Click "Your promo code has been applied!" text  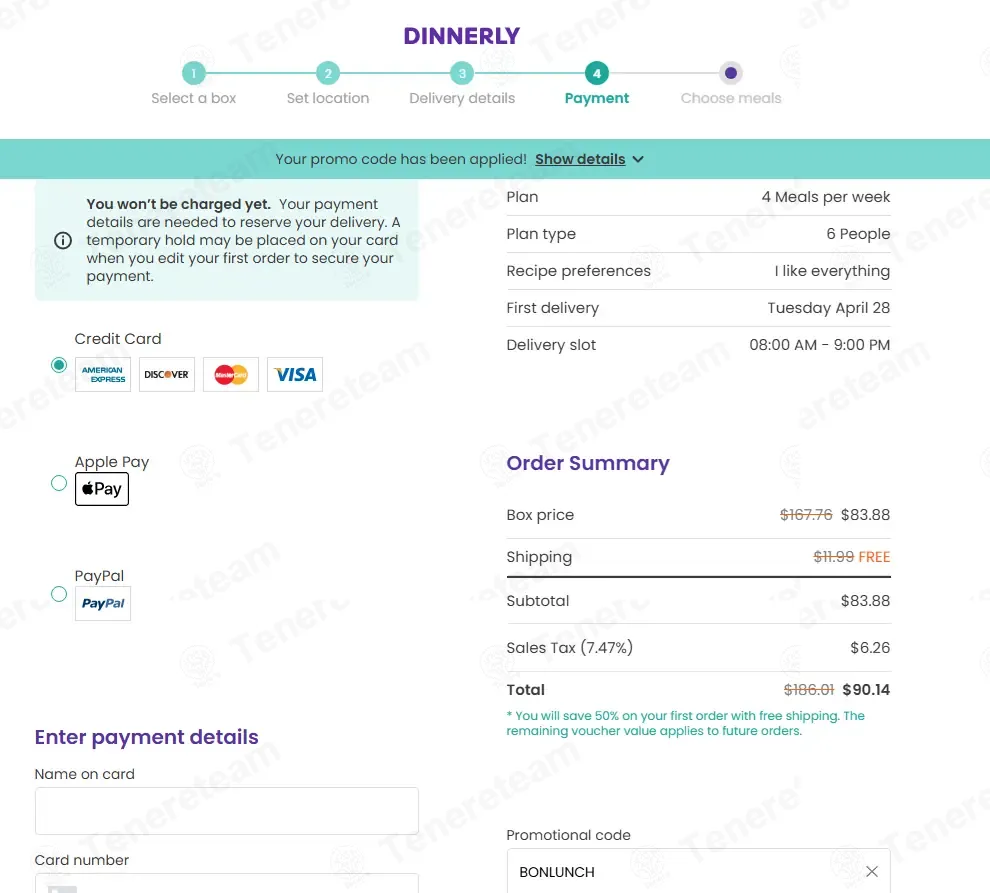[x=401, y=159]
